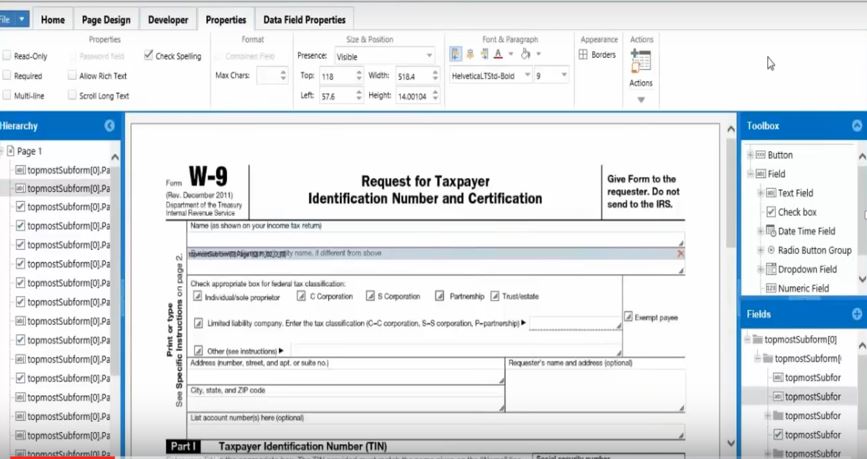
Task: Click canvas vertical scrollbar down arrow
Action: (730, 443)
